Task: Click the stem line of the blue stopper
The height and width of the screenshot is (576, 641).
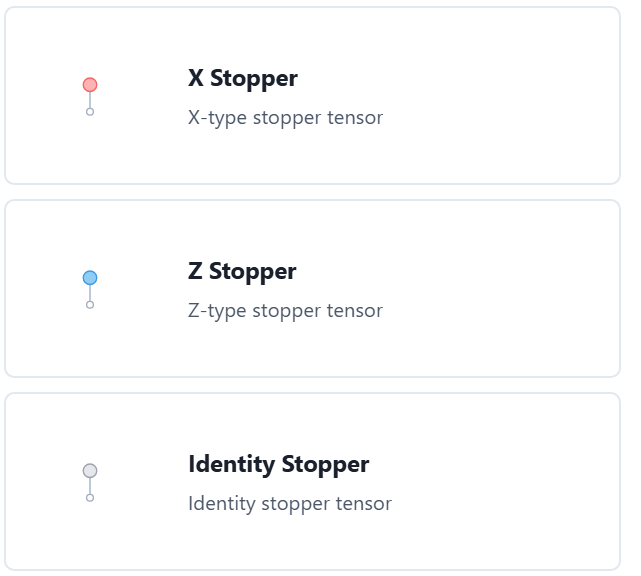Action: [90, 293]
